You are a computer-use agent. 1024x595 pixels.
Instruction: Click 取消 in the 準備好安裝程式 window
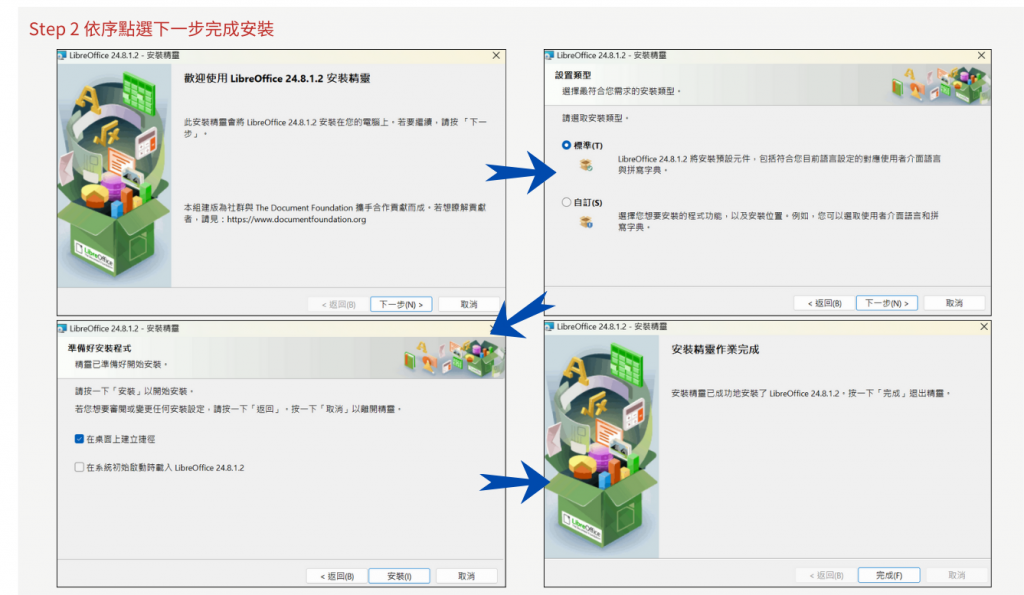tap(466, 576)
